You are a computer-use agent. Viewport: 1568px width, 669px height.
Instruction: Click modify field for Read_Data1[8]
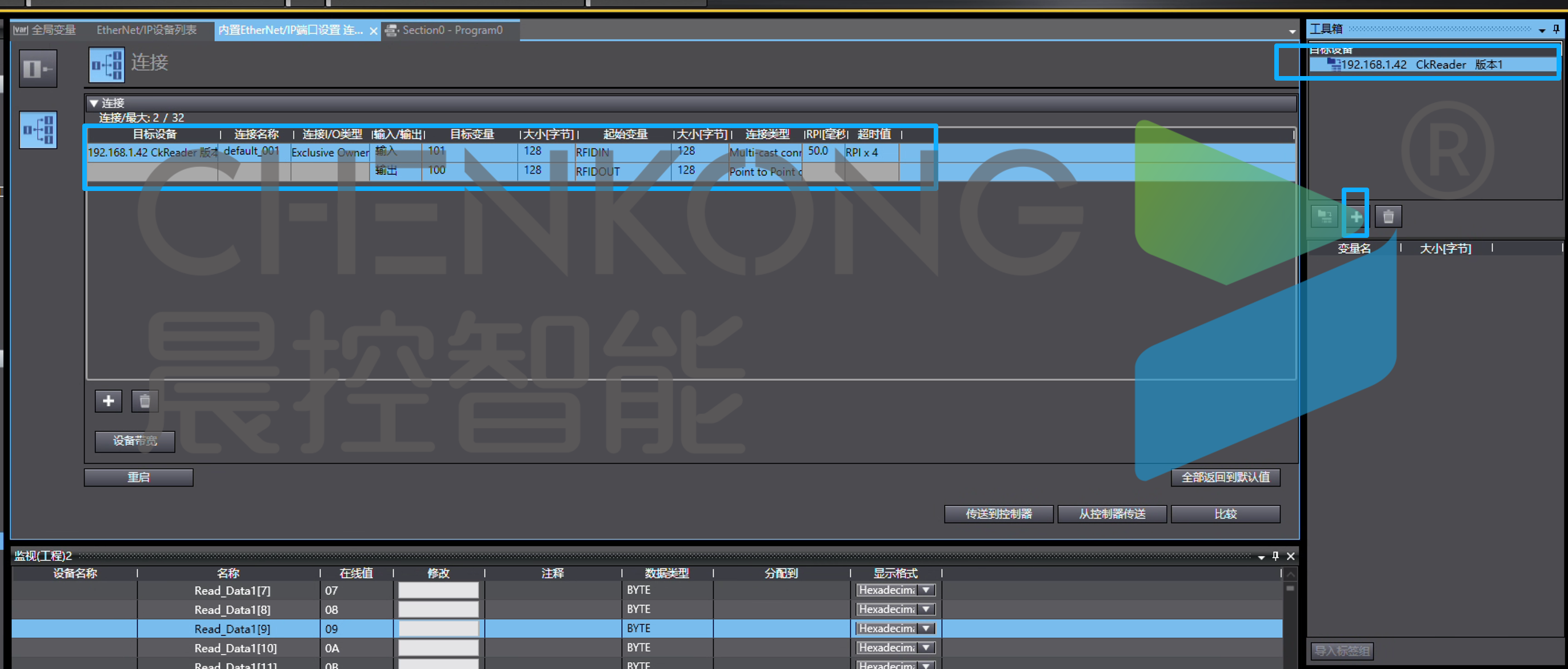438,610
